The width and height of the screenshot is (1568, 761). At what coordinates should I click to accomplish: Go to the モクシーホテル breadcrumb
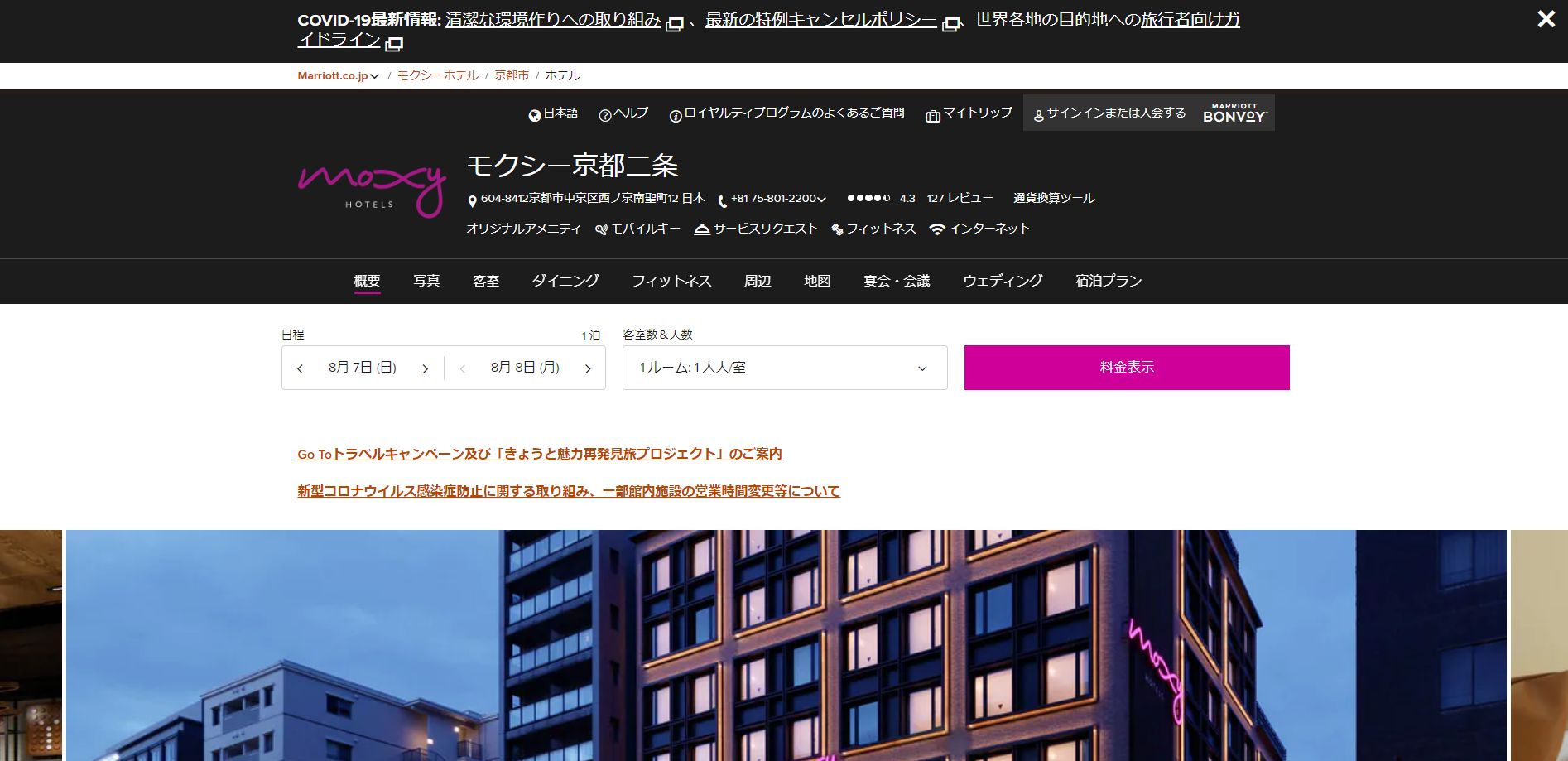tap(437, 75)
